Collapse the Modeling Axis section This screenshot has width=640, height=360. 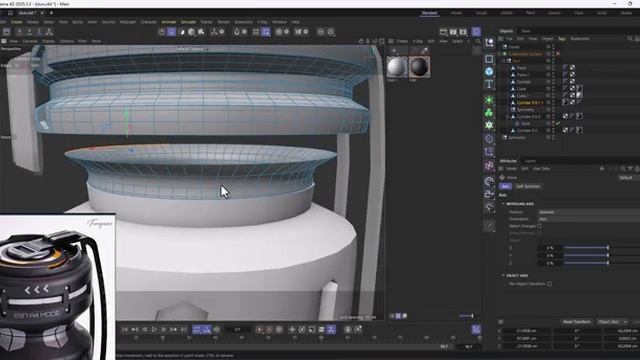[x=503, y=204]
